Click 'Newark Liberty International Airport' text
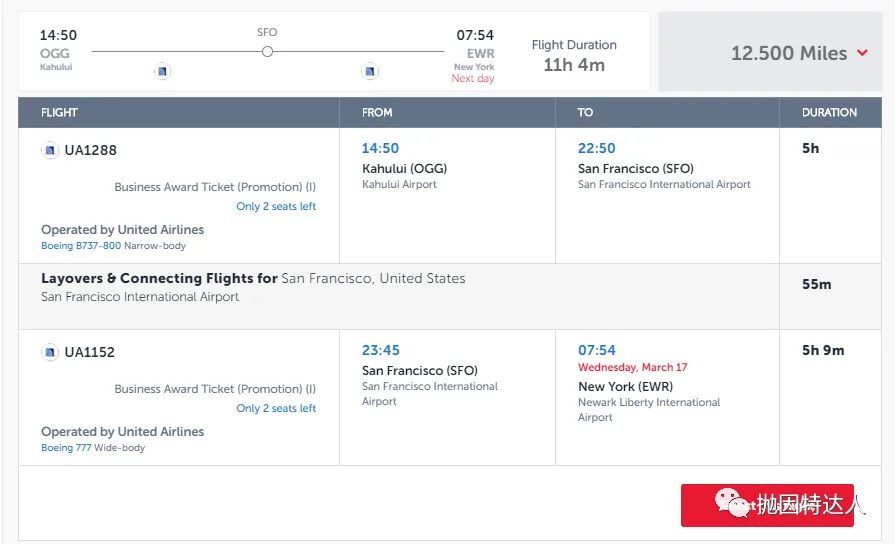 coord(649,409)
